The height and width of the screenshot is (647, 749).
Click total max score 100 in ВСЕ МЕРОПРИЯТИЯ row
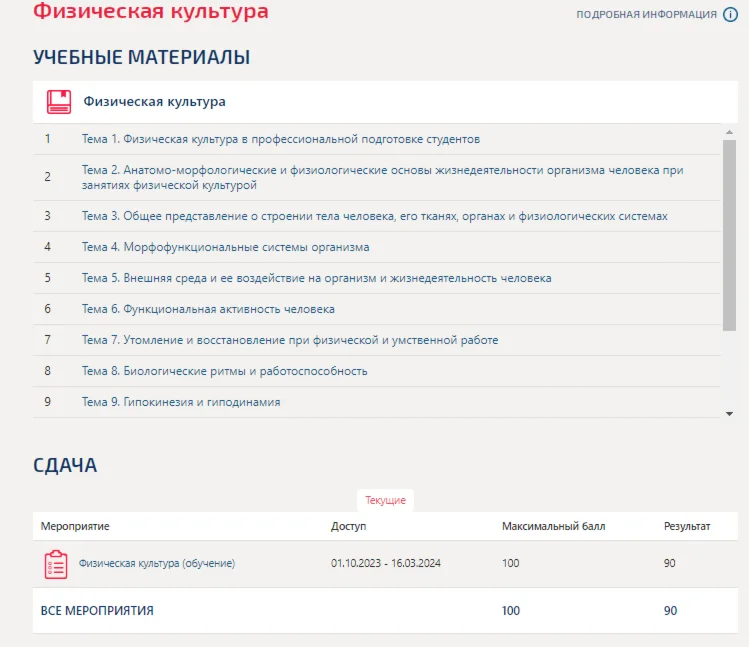tap(511, 611)
